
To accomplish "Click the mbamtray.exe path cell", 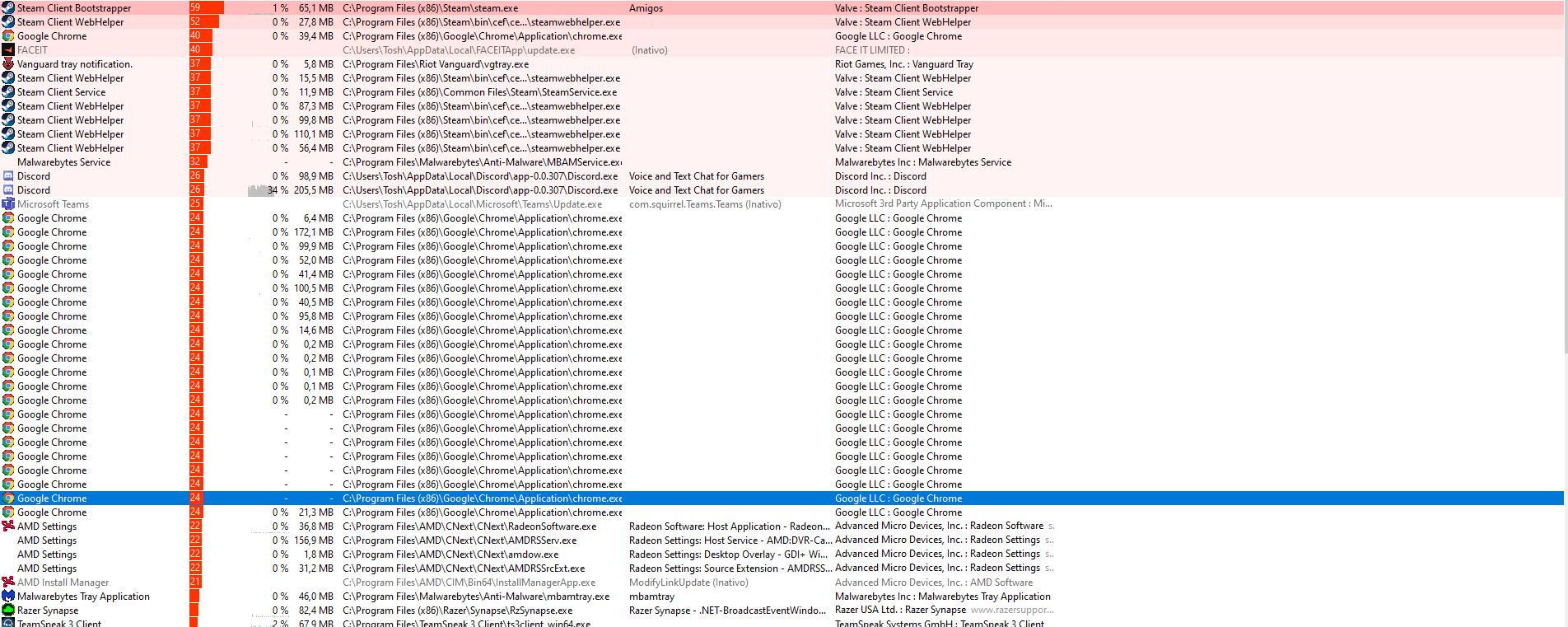I will [476, 597].
